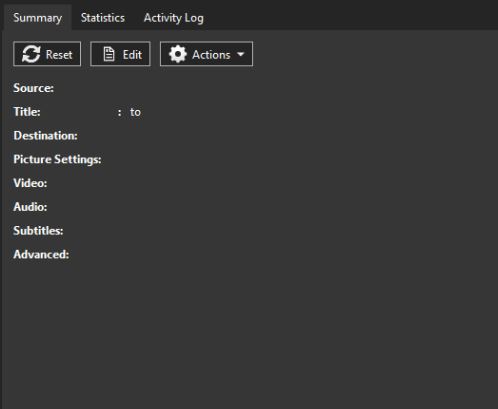Click the Edit document icon
This screenshot has height=409, width=498.
[109, 54]
